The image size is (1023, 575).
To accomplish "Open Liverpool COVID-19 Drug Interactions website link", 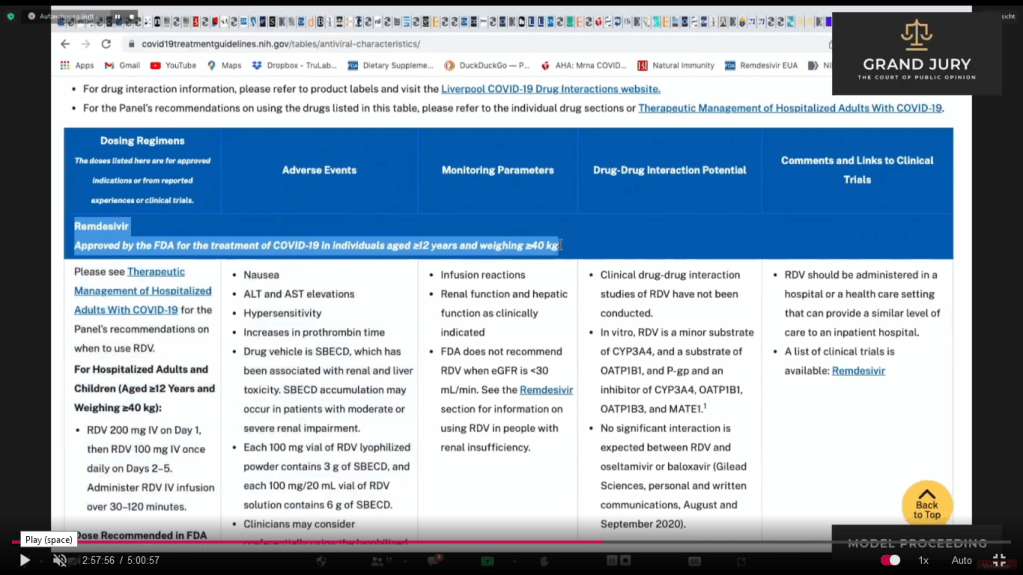I will (x=550, y=89).
